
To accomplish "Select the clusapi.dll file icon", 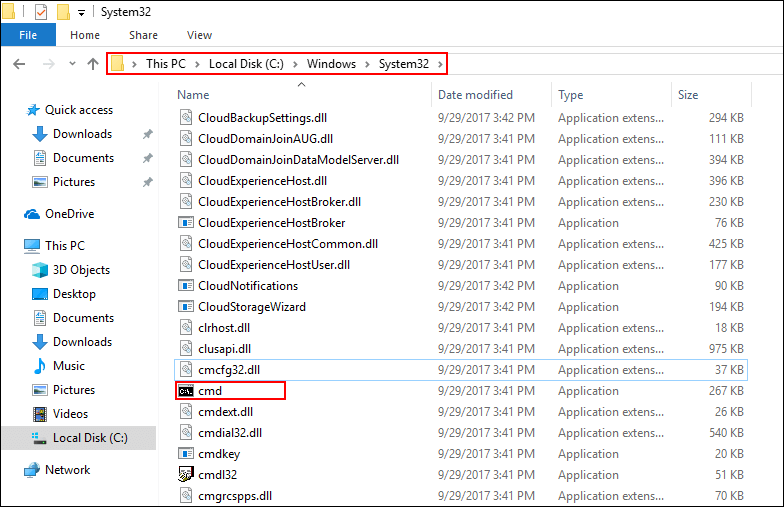I will [x=186, y=348].
